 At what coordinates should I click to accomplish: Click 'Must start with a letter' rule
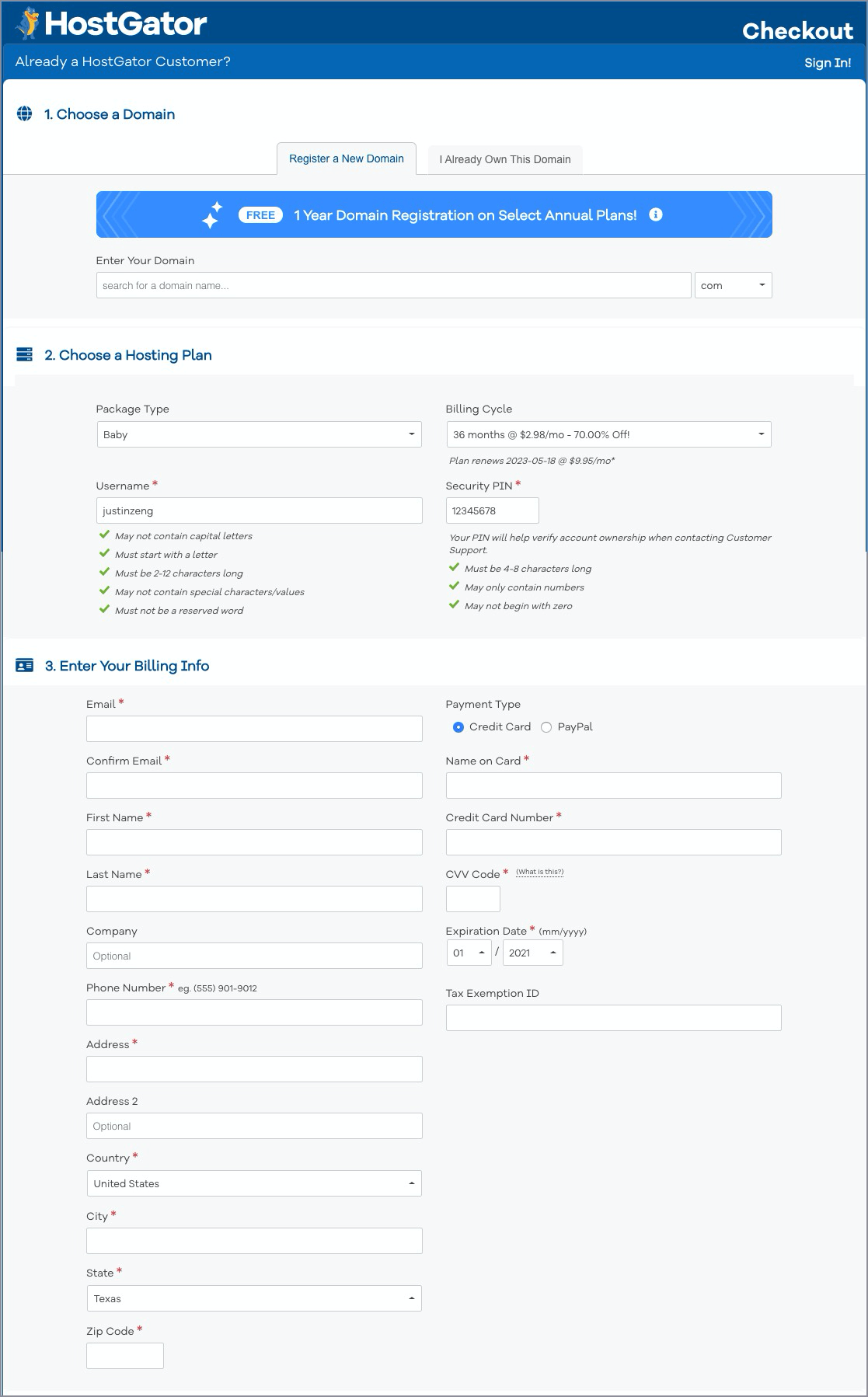[166, 555]
